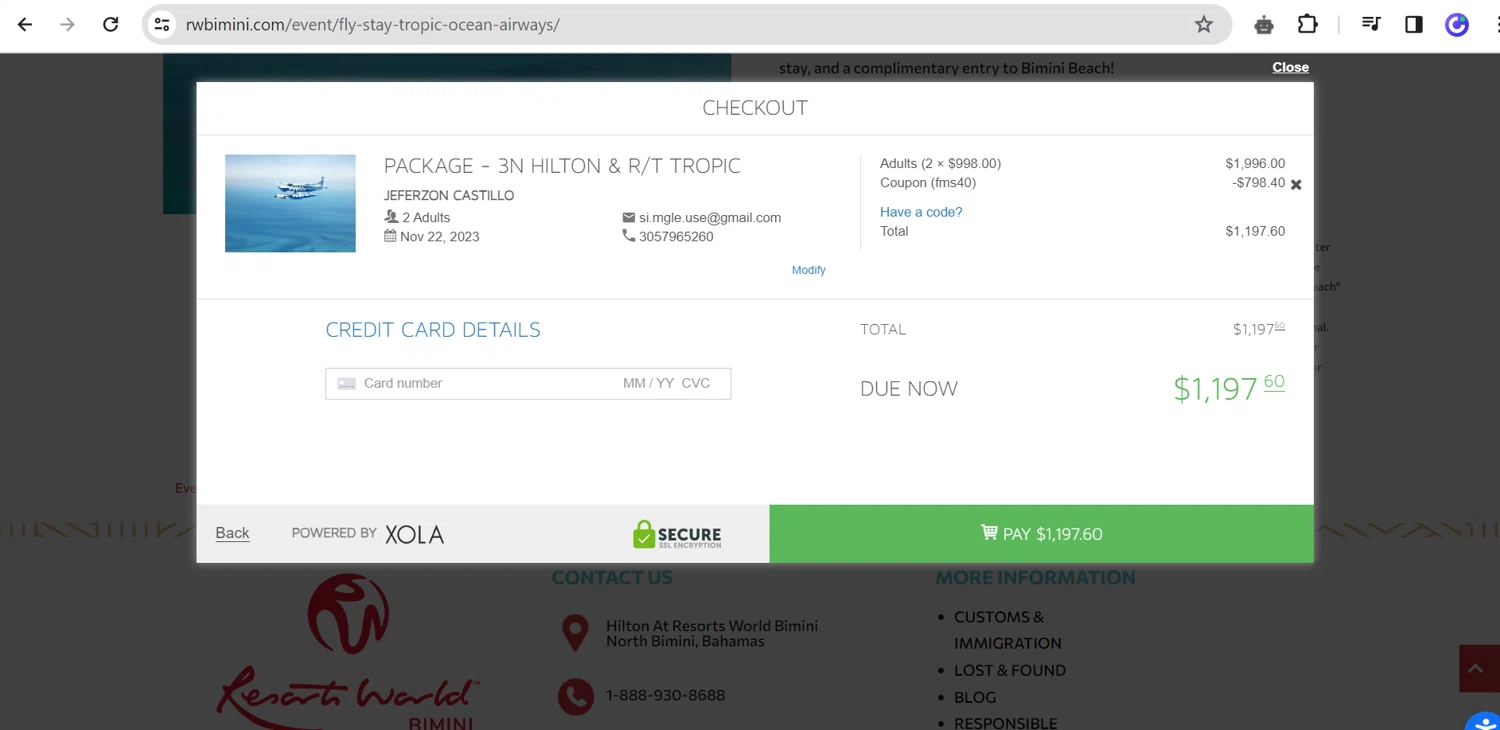Click the Resorts World Bimini logo
This screenshot has width=1500, height=730.
[348, 652]
